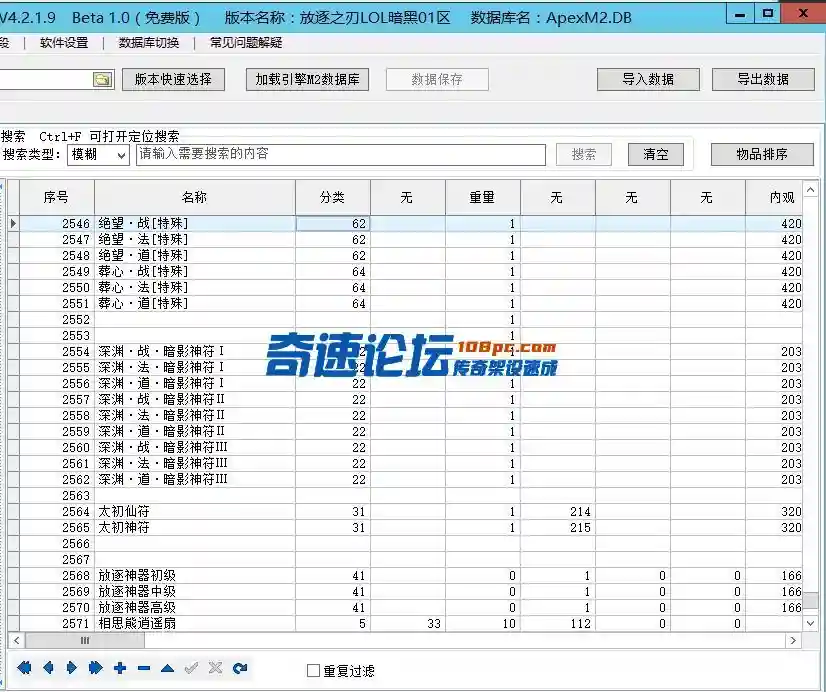The width and height of the screenshot is (826, 692).
Task: Click 内观 column header
Action: [774, 197]
